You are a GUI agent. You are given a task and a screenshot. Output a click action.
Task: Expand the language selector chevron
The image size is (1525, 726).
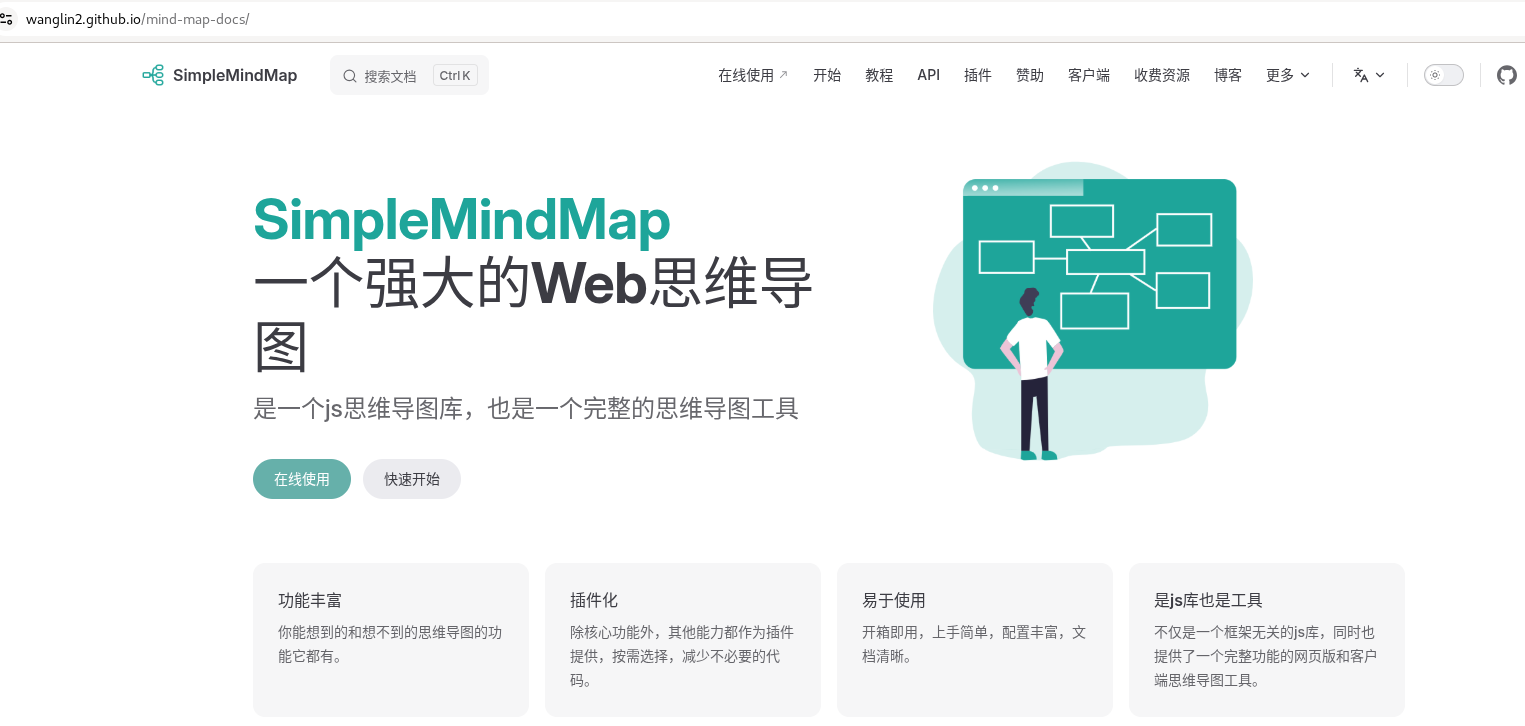pyautogui.click(x=1380, y=76)
